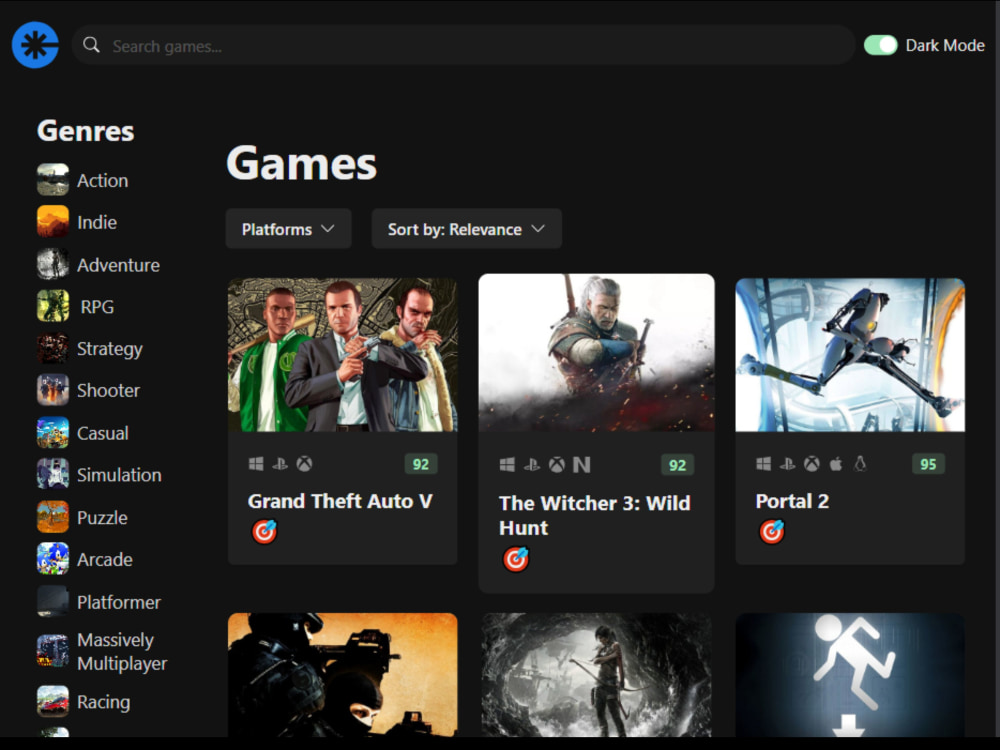The height and width of the screenshot is (750, 1000).
Task: Click Xbox icon on The Witcher 3 card
Action: click(557, 465)
